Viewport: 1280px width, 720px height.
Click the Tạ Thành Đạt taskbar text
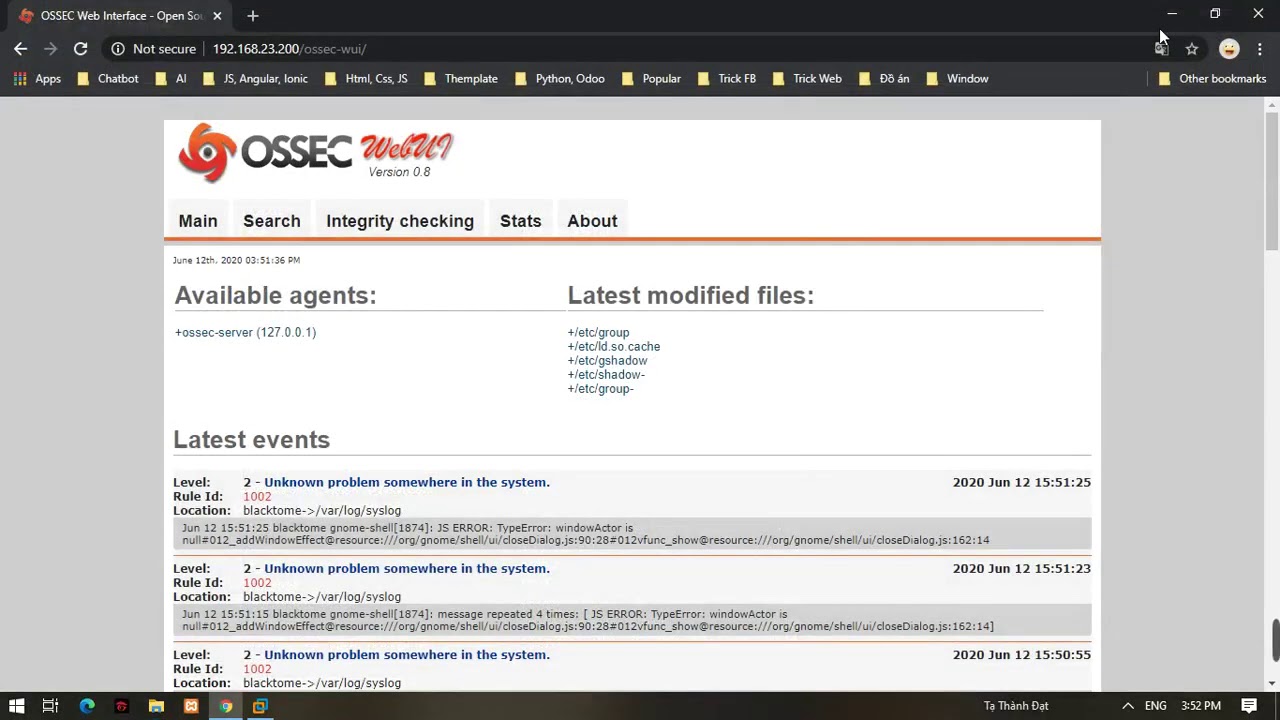[x=1016, y=706]
